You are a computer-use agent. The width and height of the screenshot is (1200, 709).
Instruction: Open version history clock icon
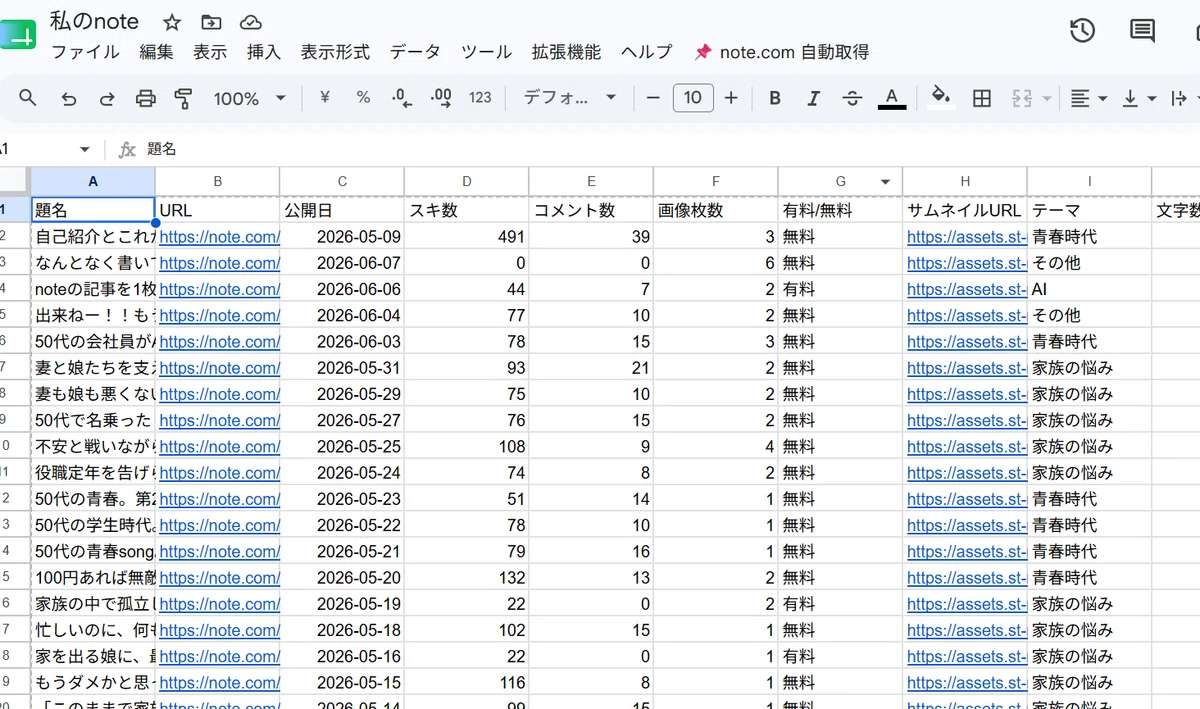[1082, 31]
